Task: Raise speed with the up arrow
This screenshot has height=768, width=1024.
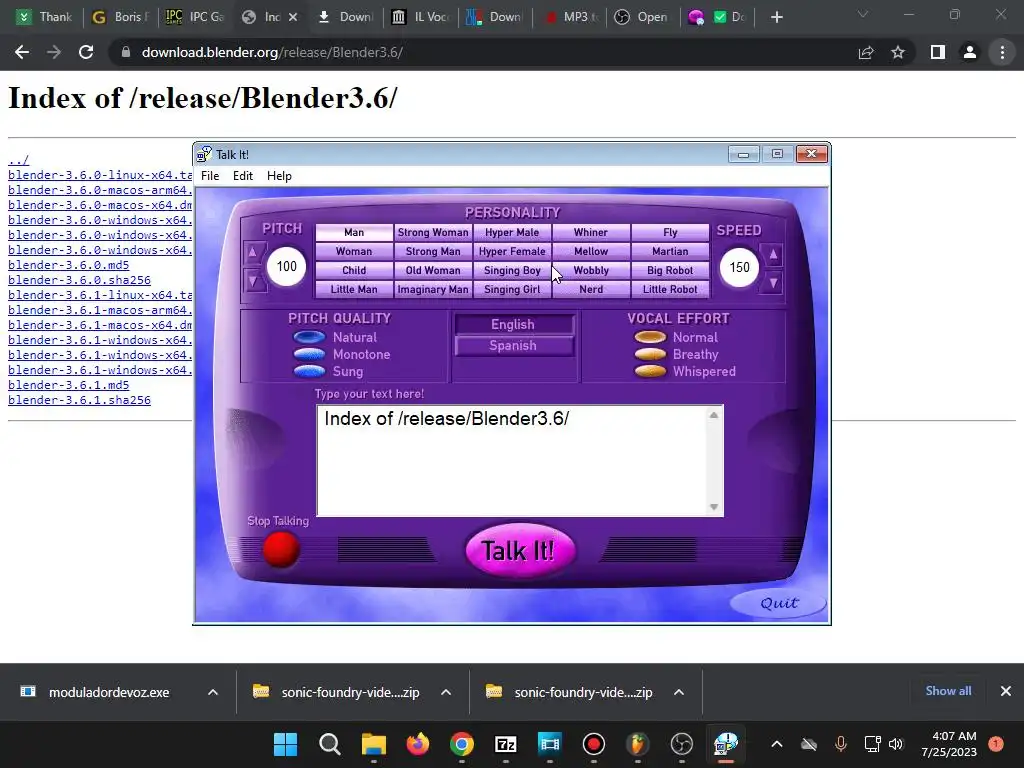Action: click(x=773, y=254)
